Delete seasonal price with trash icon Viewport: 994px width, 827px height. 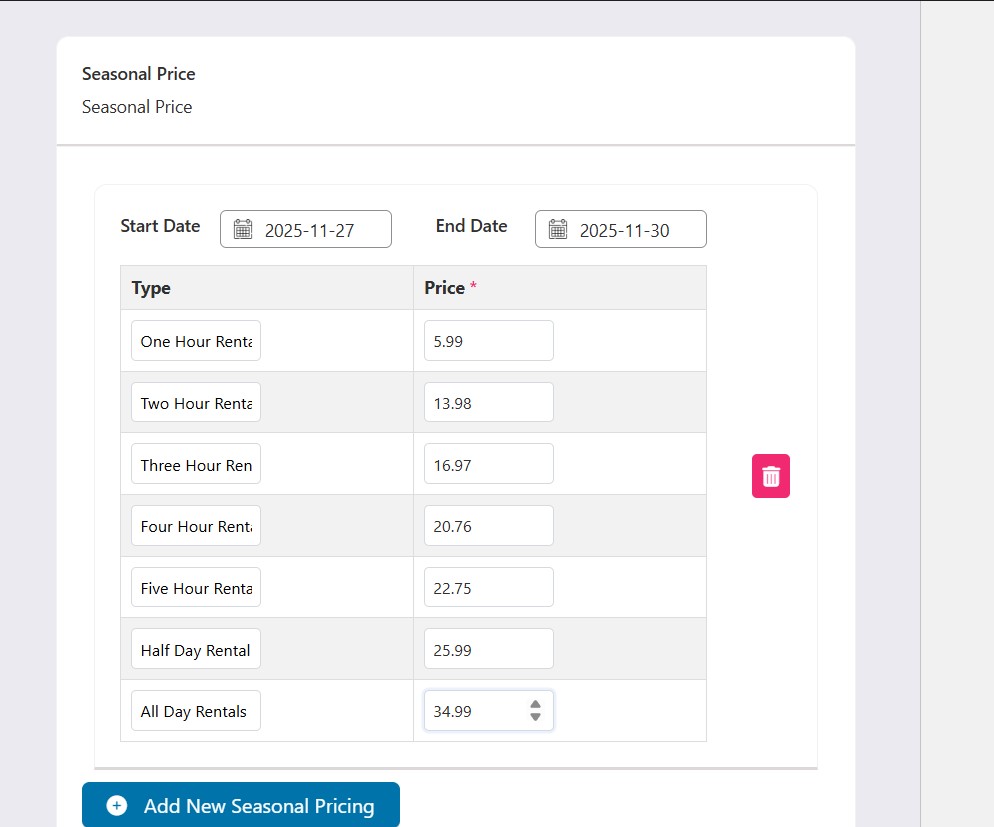770,476
